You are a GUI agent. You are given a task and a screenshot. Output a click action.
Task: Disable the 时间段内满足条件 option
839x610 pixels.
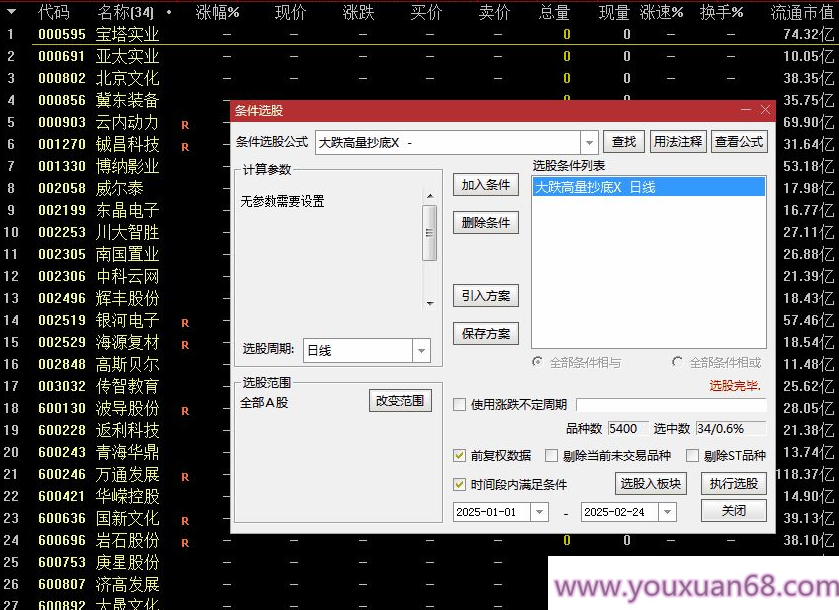460,483
